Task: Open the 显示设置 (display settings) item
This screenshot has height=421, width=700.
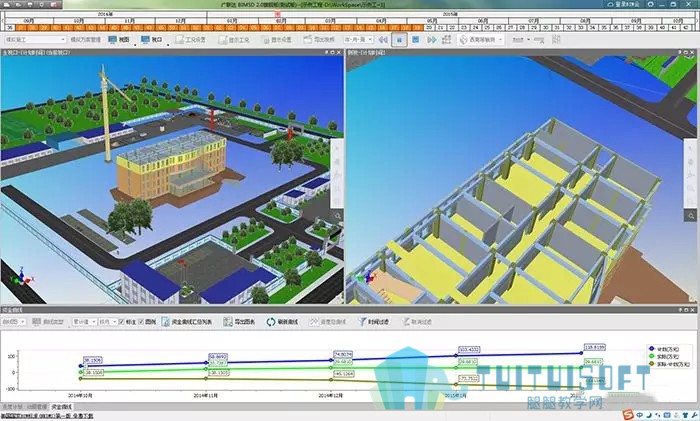Action: [276, 40]
